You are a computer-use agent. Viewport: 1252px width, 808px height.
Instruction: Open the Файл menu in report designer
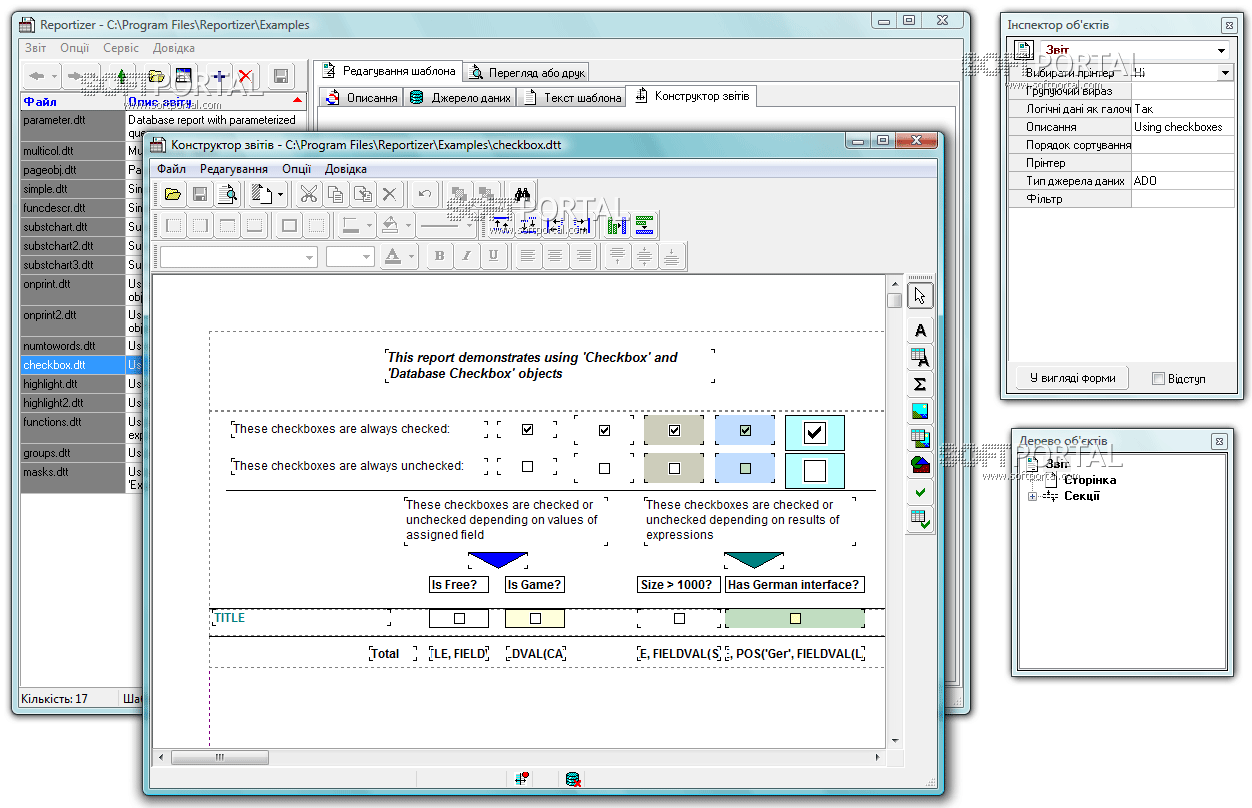point(171,169)
